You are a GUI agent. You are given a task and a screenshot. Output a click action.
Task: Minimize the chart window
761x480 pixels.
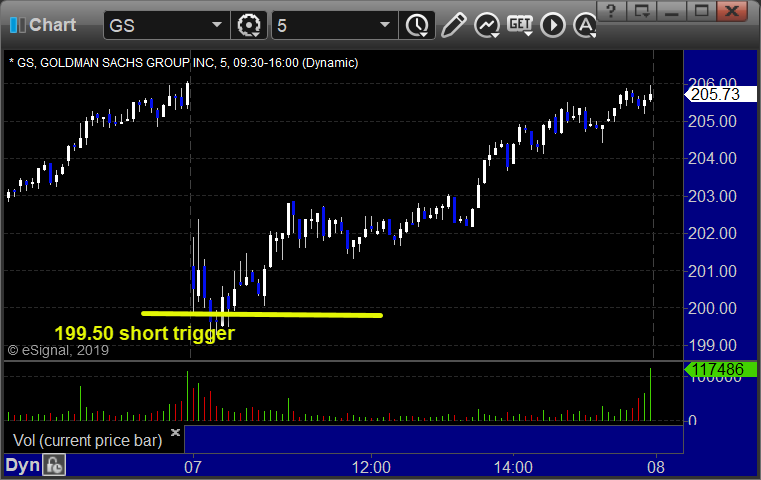tap(672, 11)
